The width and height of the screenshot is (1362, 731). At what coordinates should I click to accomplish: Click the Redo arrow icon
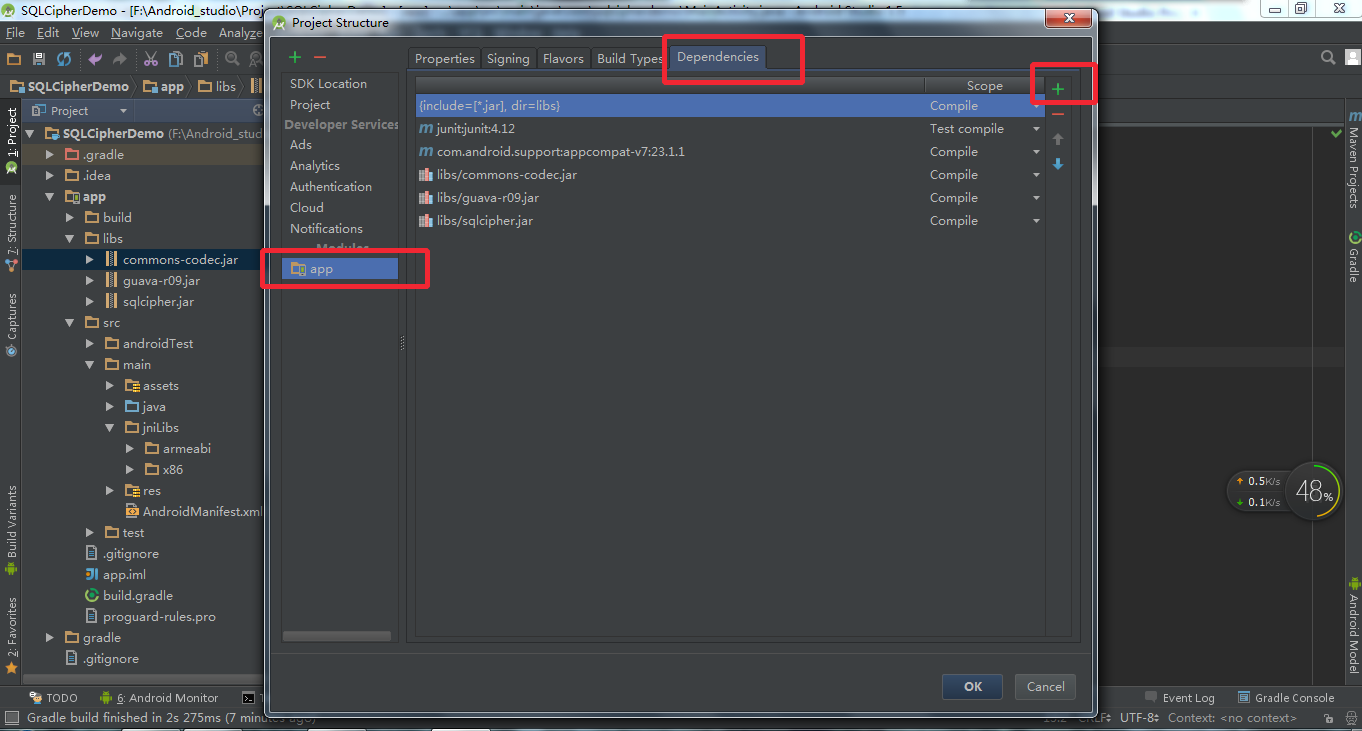click(120, 59)
